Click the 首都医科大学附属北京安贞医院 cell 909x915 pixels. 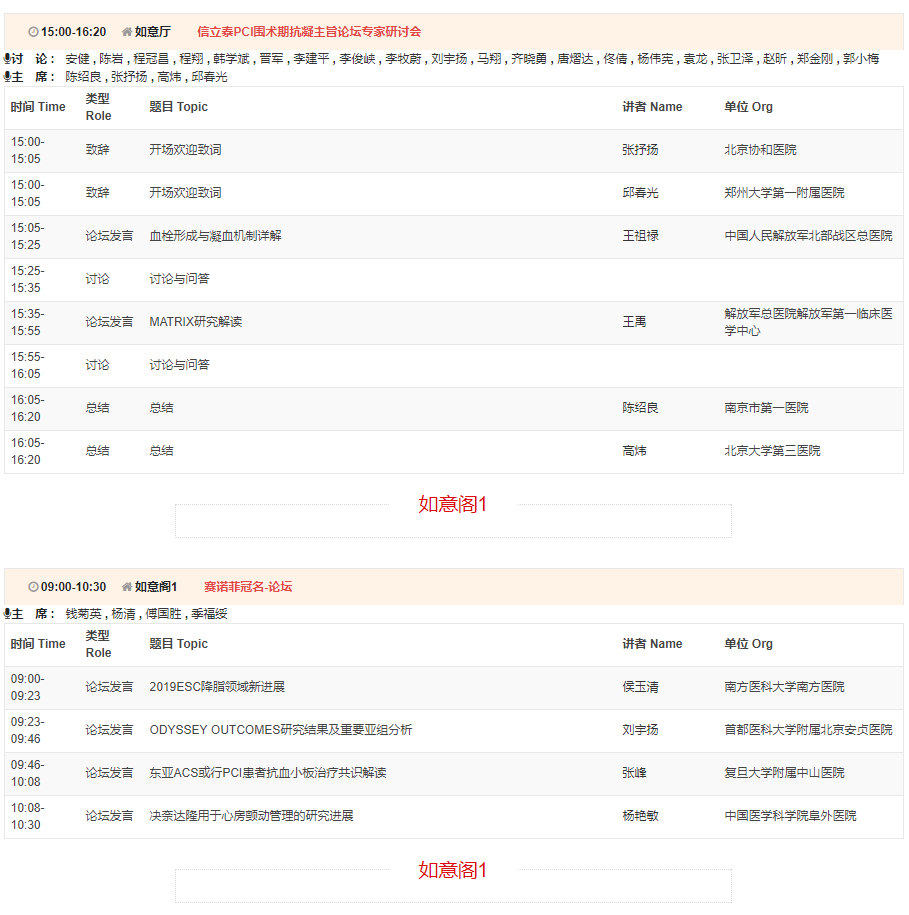(x=809, y=729)
